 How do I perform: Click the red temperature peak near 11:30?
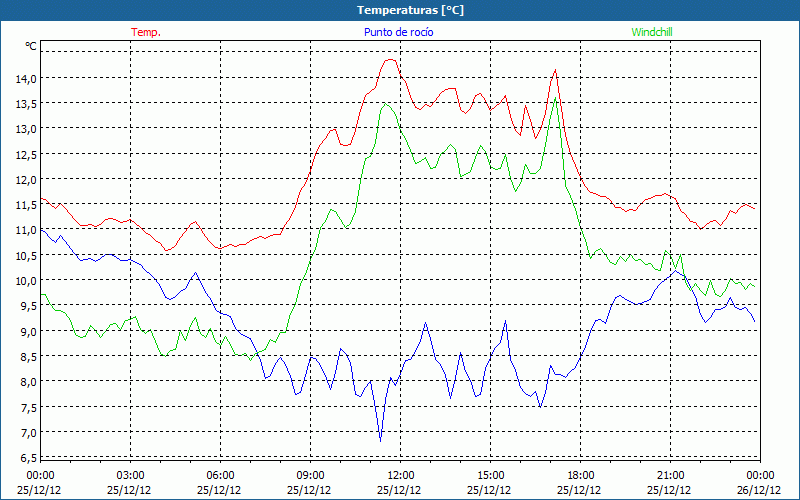[x=390, y=60]
